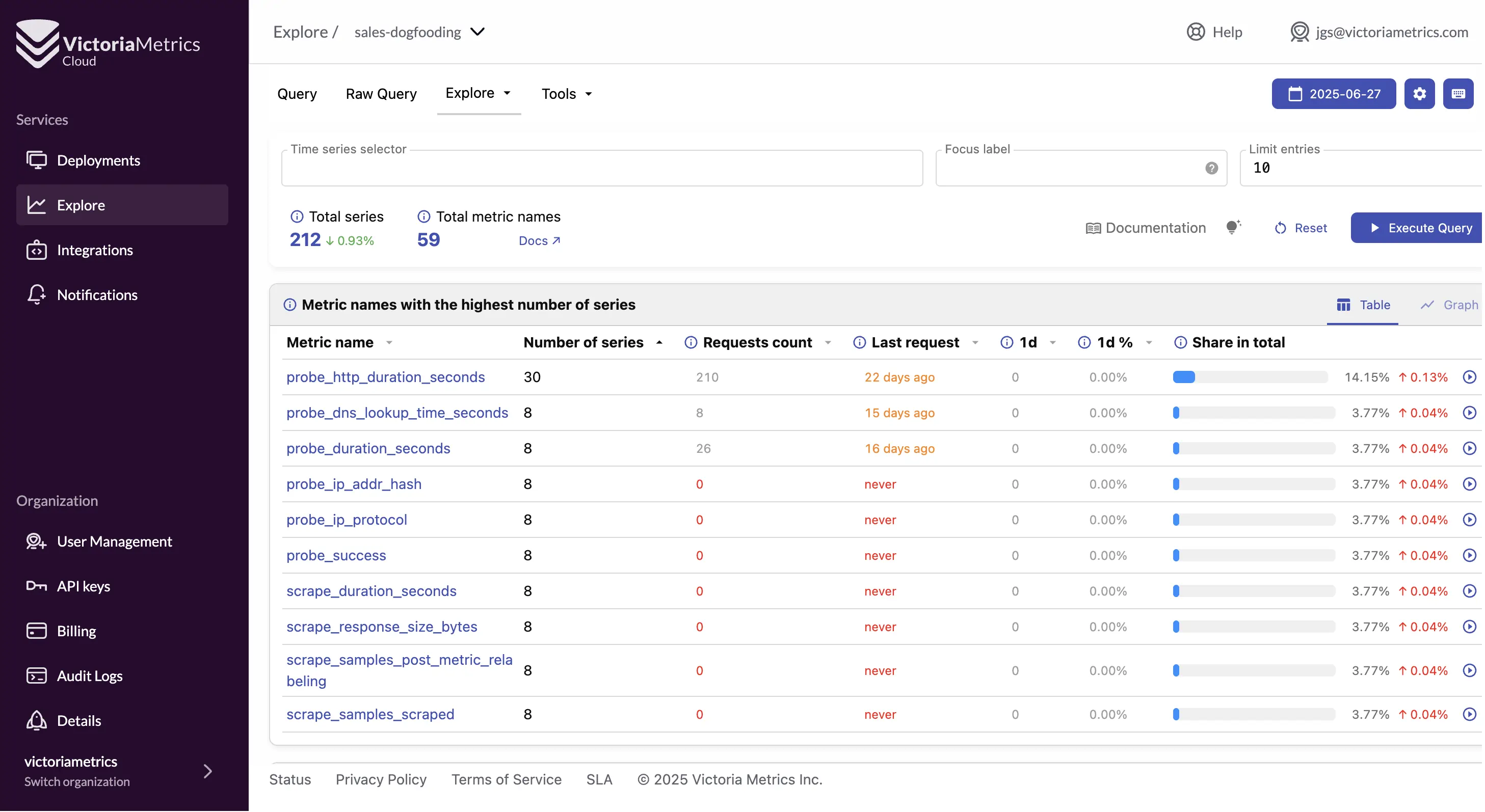This screenshot has width=1485, height=812.
Task: Open Notifications in the sidebar
Action: coord(122,295)
